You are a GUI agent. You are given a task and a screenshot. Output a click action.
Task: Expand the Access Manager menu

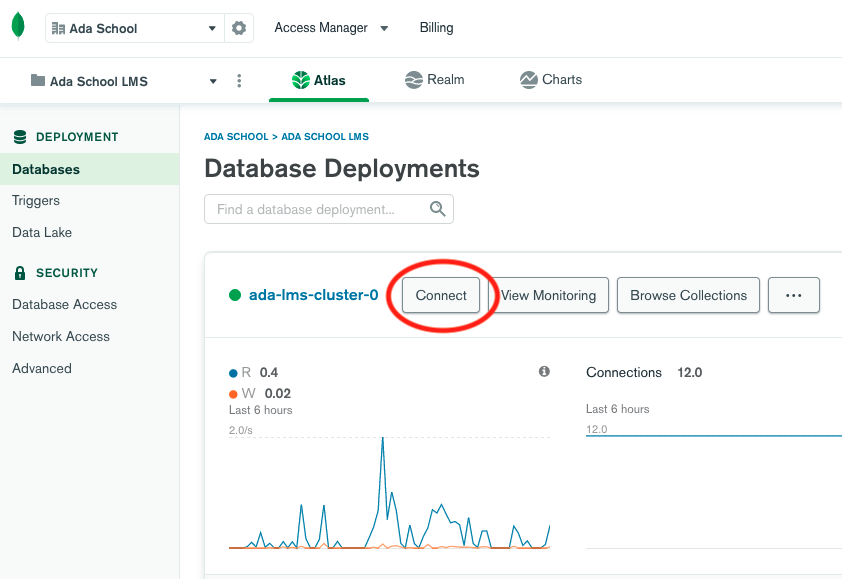(x=331, y=27)
